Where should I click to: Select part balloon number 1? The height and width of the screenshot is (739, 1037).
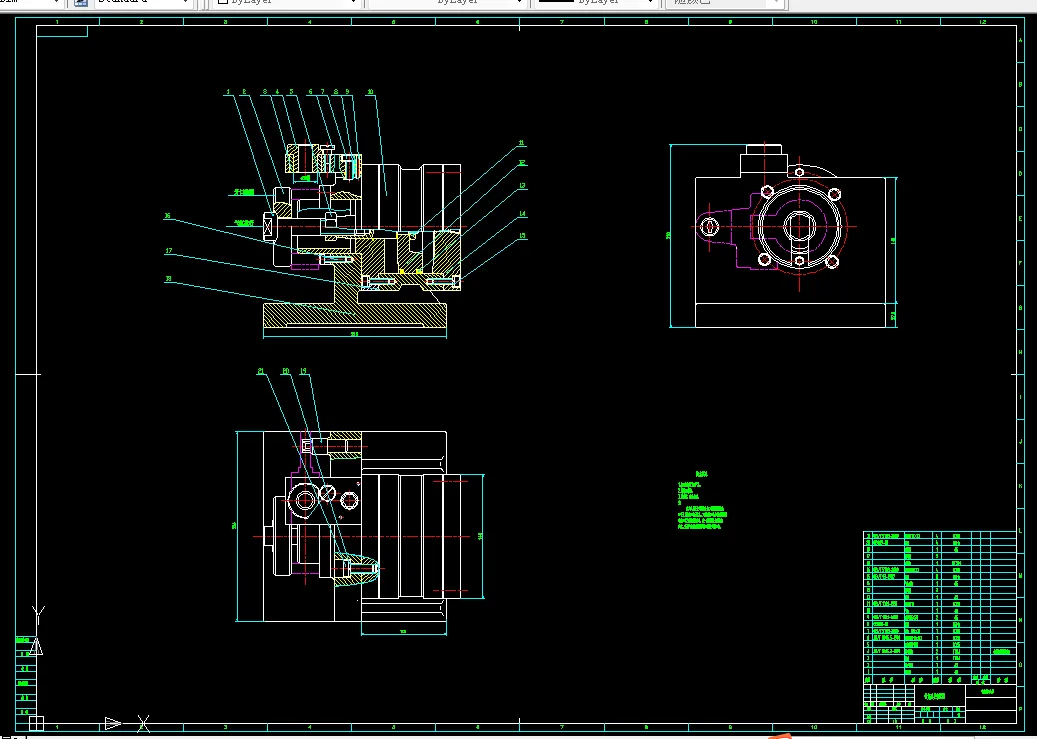tap(228, 92)
